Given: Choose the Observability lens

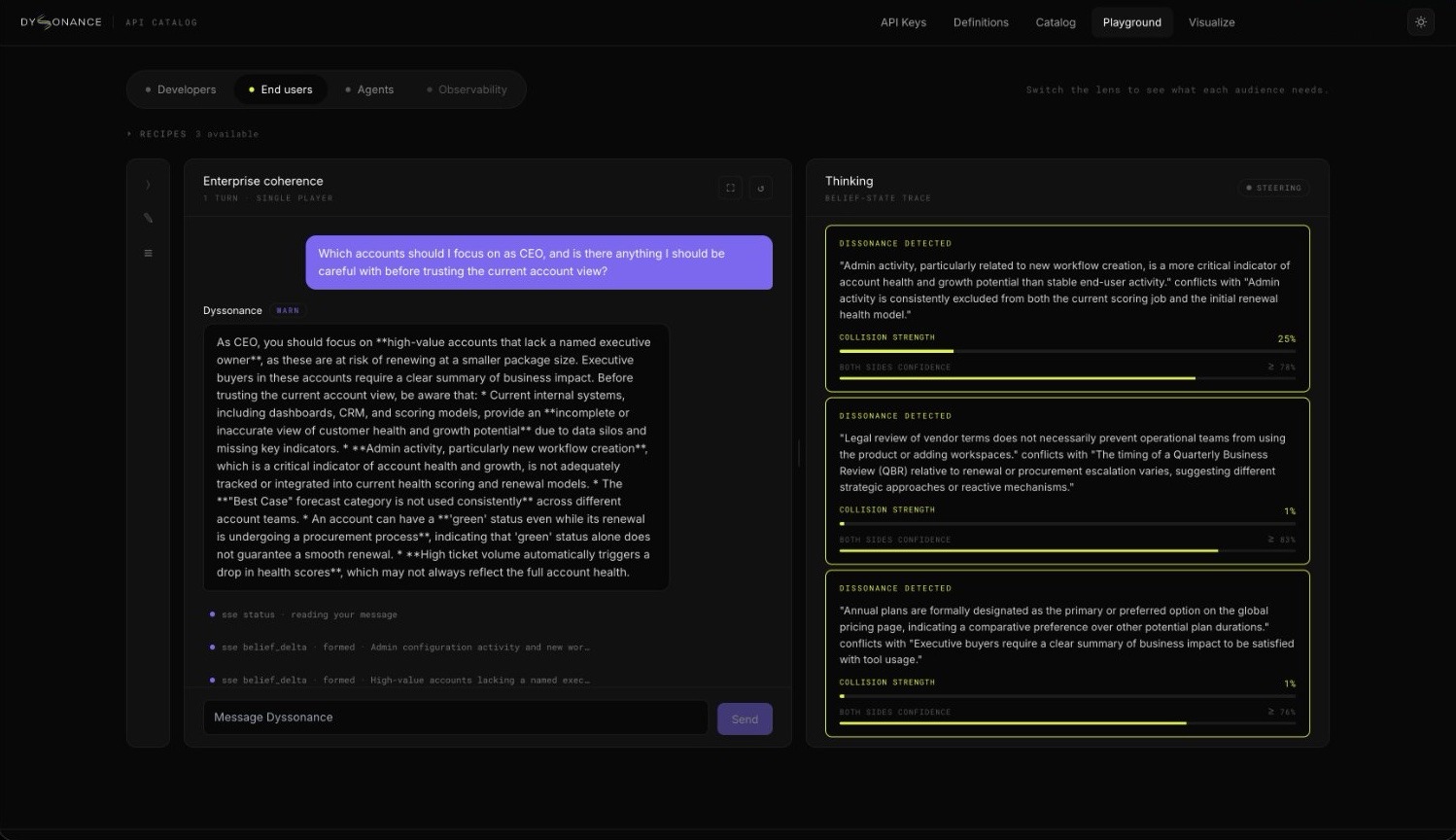Looking at the screenshot, I should click(x=467, y=89).
